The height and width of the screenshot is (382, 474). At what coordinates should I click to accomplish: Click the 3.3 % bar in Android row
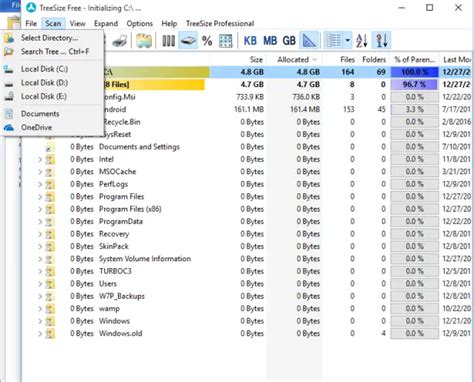pyautogui.click(x=414, y=109)
